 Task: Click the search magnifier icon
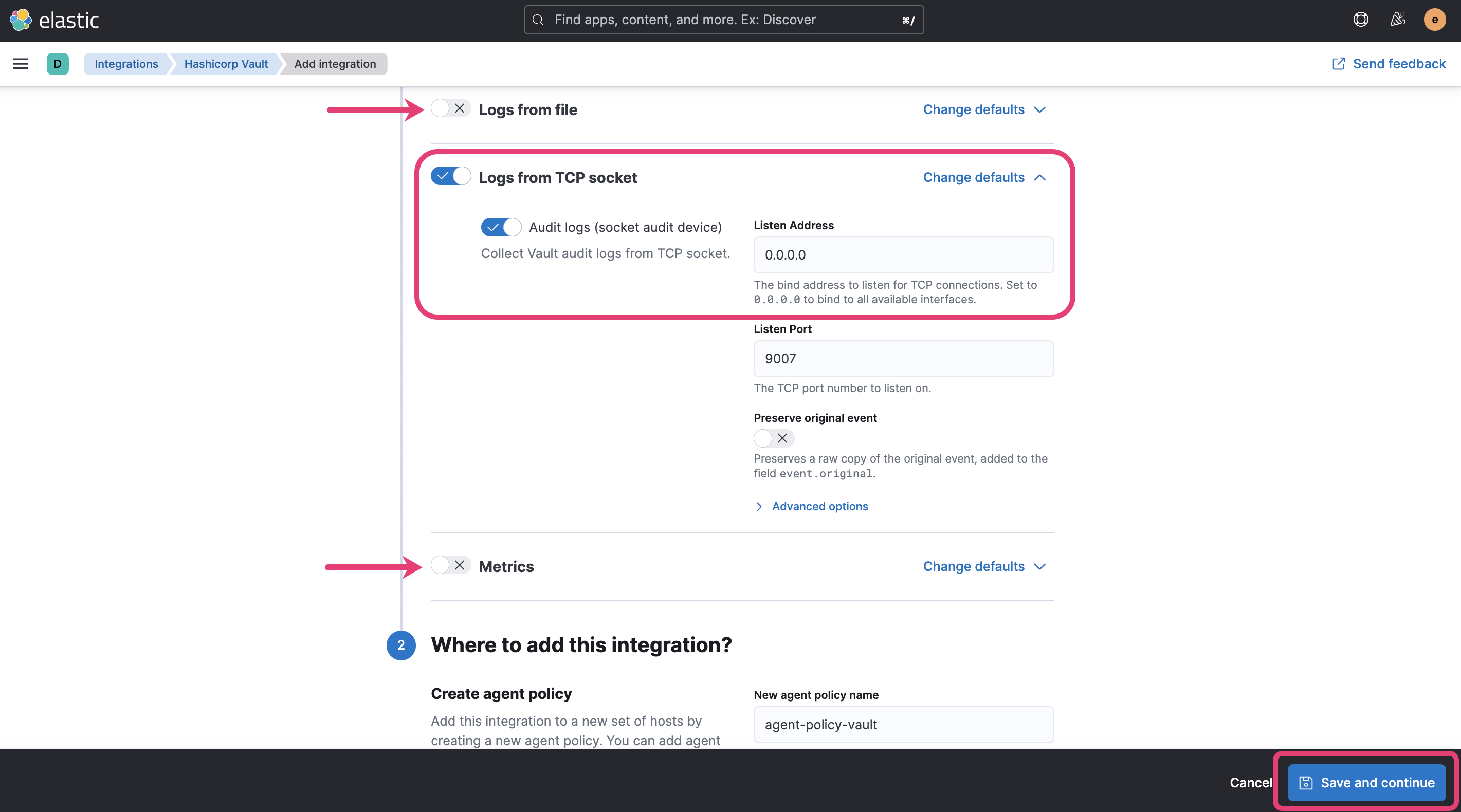coord(538,20)
